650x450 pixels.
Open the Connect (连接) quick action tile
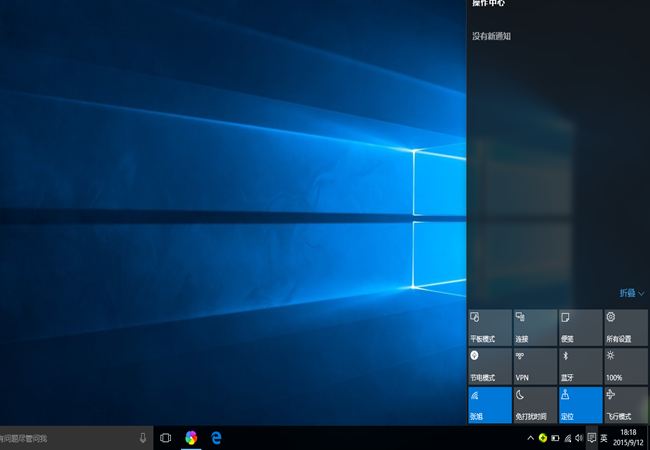pos(535,328)
